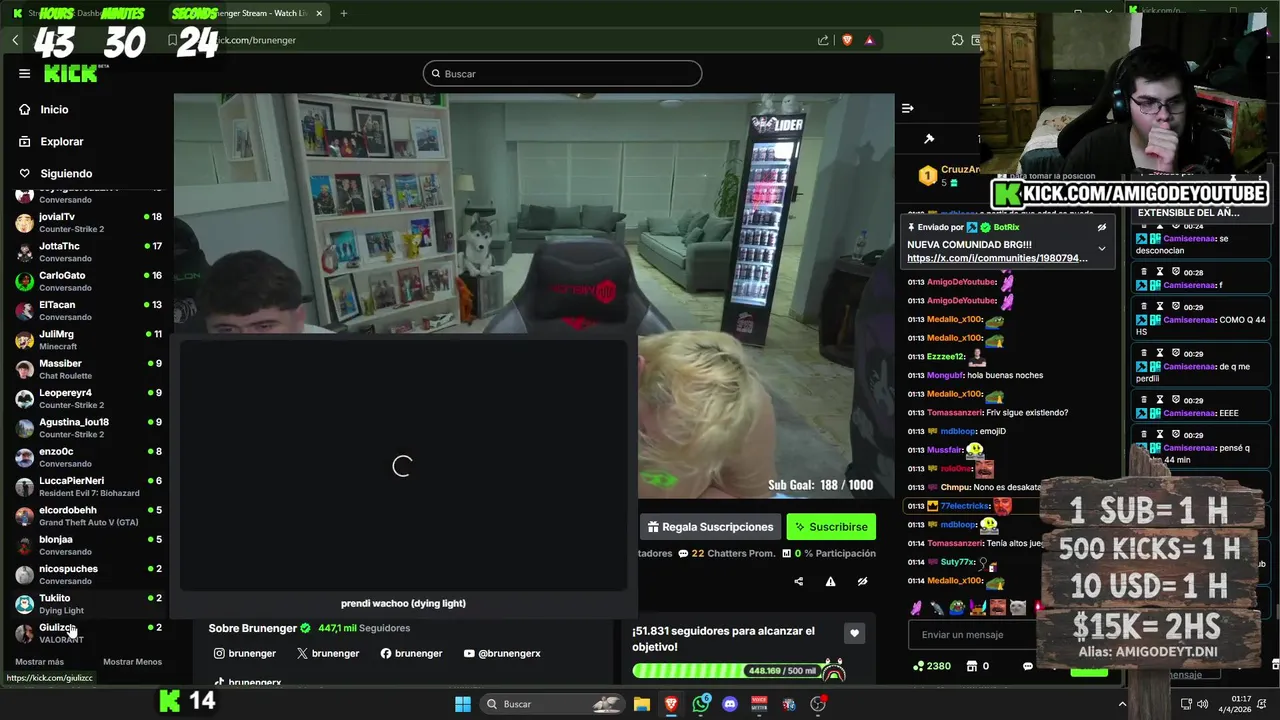1280x720 pixels.
Task: Click 77electricks username in chat
Action: [x=965, y=506]
